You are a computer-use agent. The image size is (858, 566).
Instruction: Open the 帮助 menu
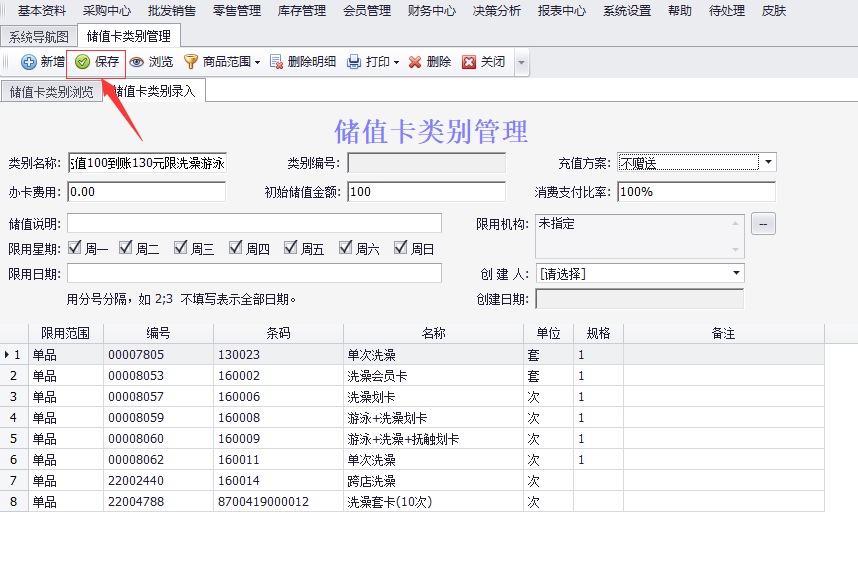coord(680,10)
